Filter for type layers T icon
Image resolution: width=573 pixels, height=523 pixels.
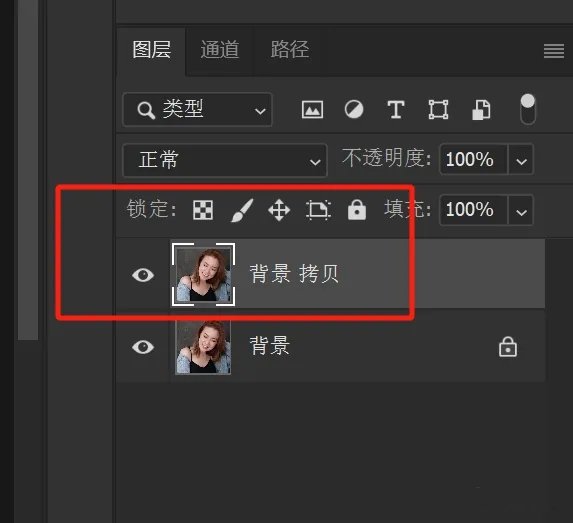tap(396, 110)
